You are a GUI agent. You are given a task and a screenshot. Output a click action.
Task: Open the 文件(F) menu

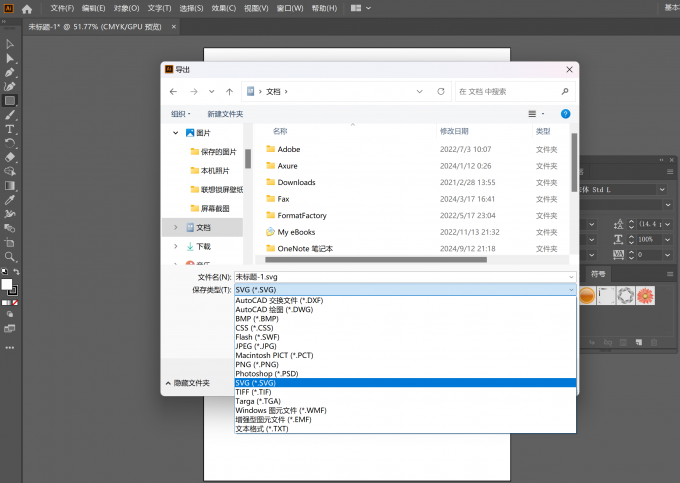point(62,8)
